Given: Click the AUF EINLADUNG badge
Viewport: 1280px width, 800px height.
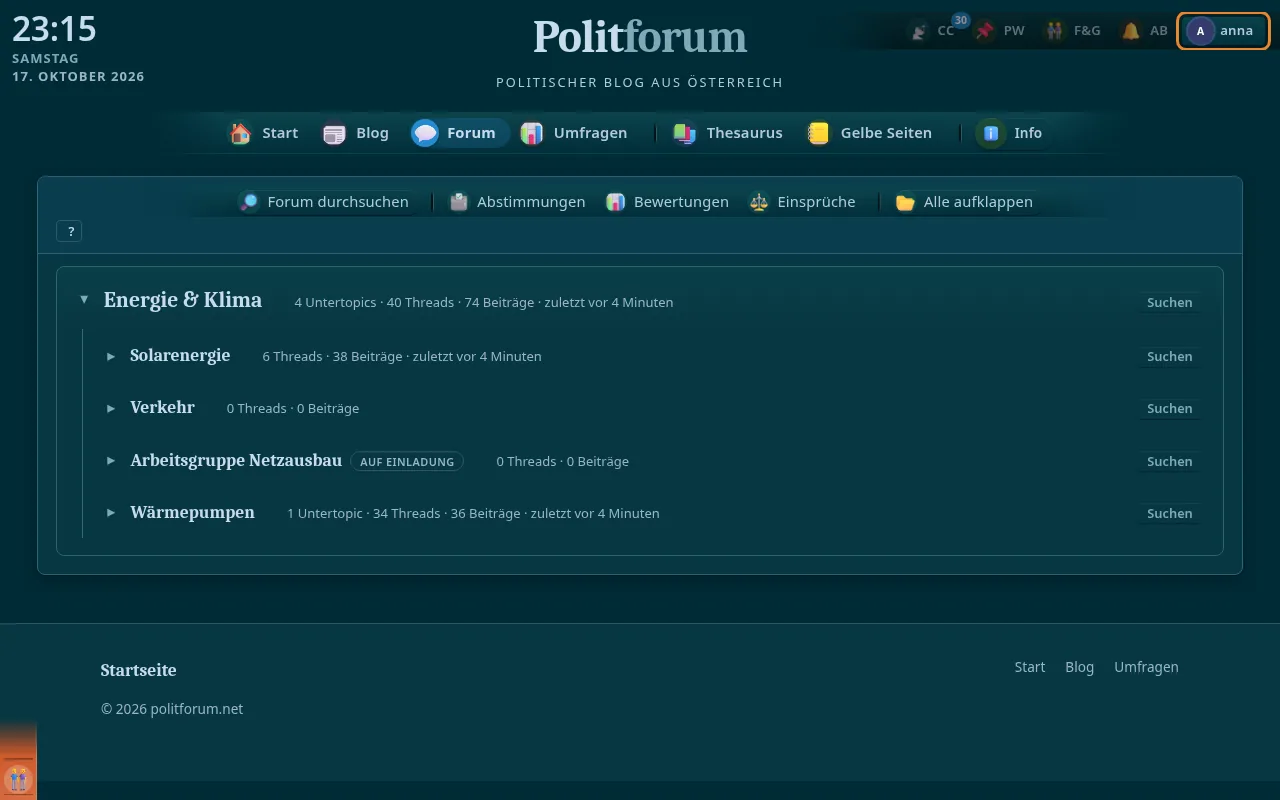Looking at the screenshot, I should (407, 461).
